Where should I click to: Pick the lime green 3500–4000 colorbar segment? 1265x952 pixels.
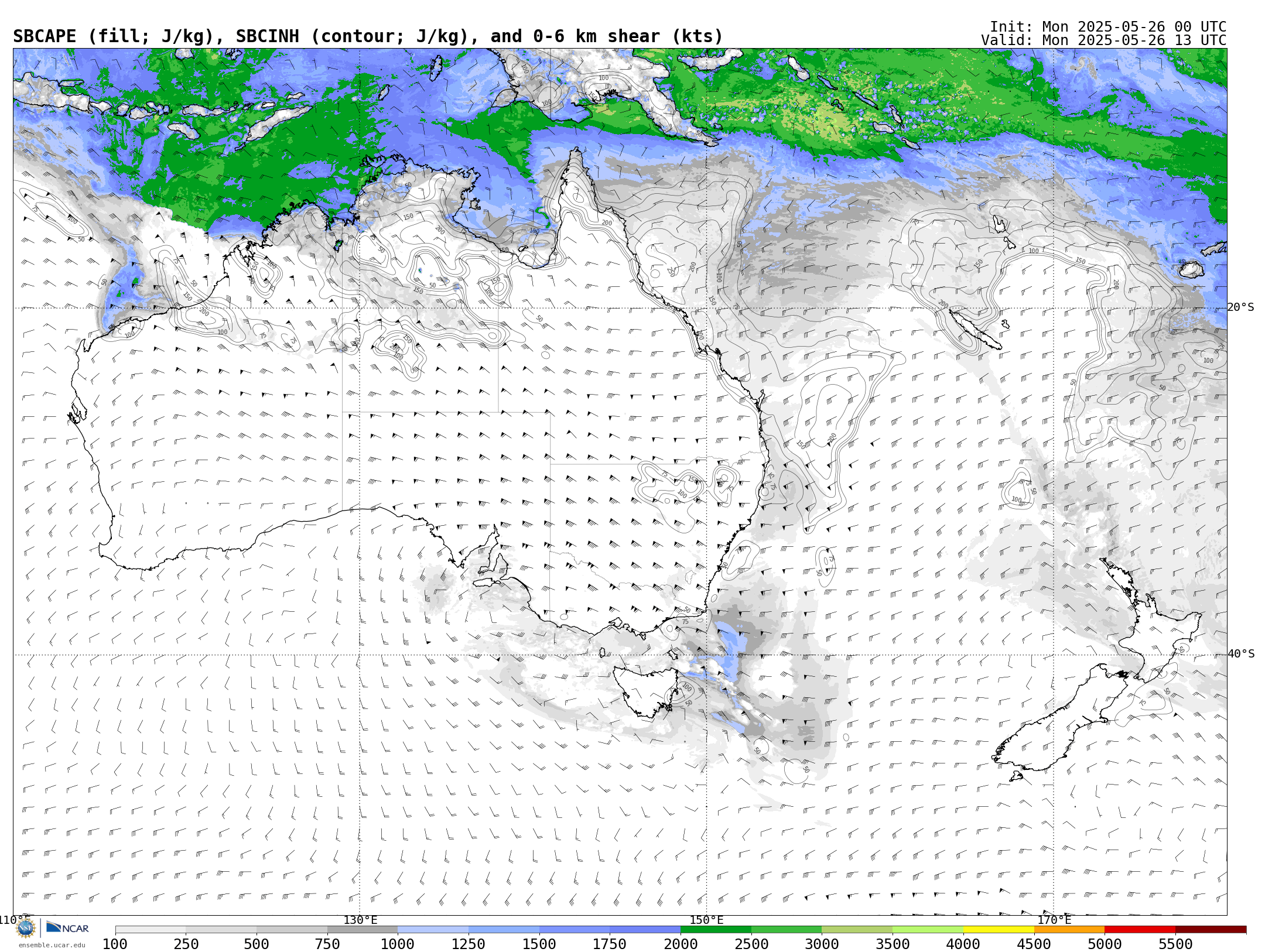click(928, 930)
